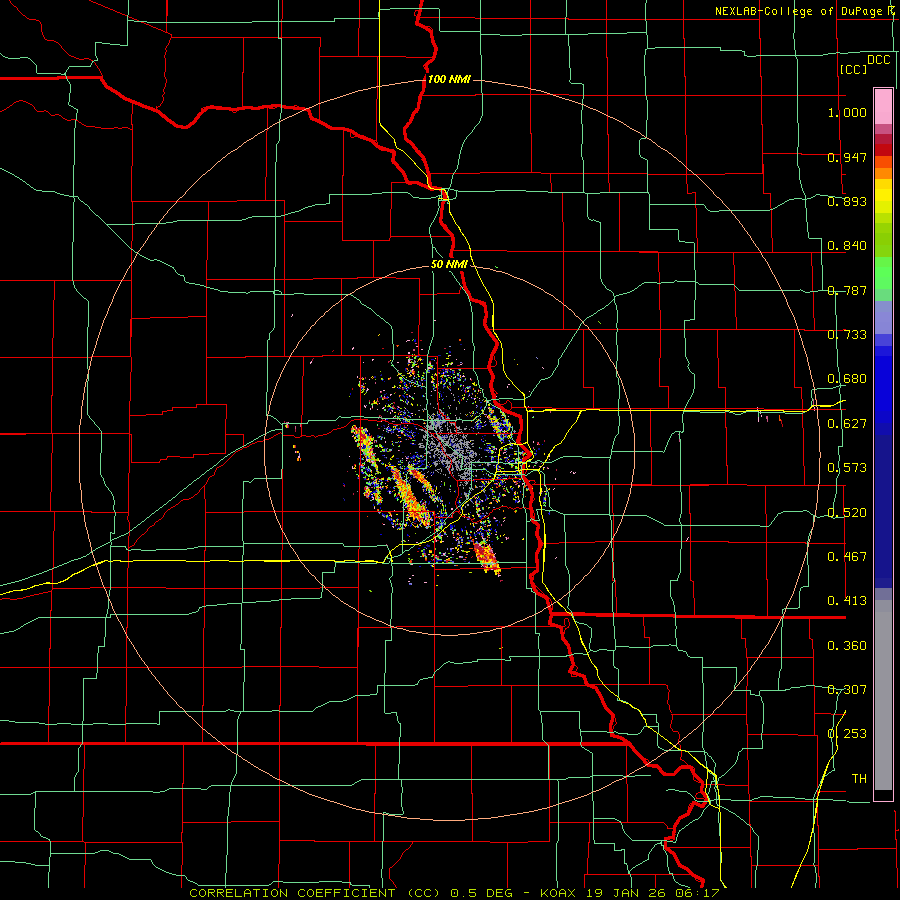Pick the pink segment of the color bar
The height and width of the screenshot is (900, 900).
(x=883, y=106)
